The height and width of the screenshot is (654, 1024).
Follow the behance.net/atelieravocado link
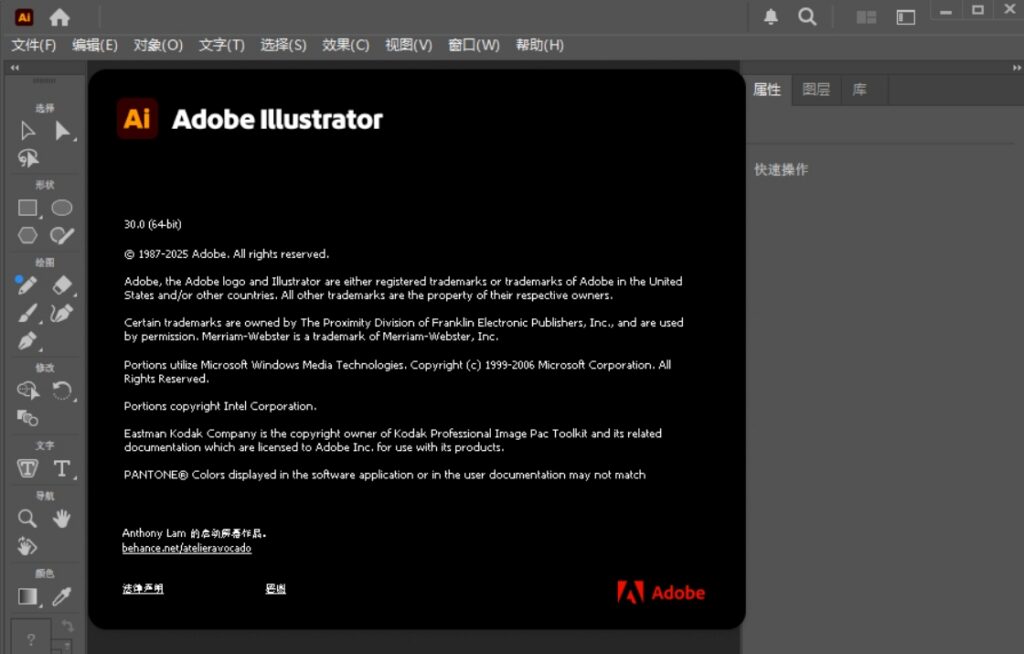(x=185, y=548)
